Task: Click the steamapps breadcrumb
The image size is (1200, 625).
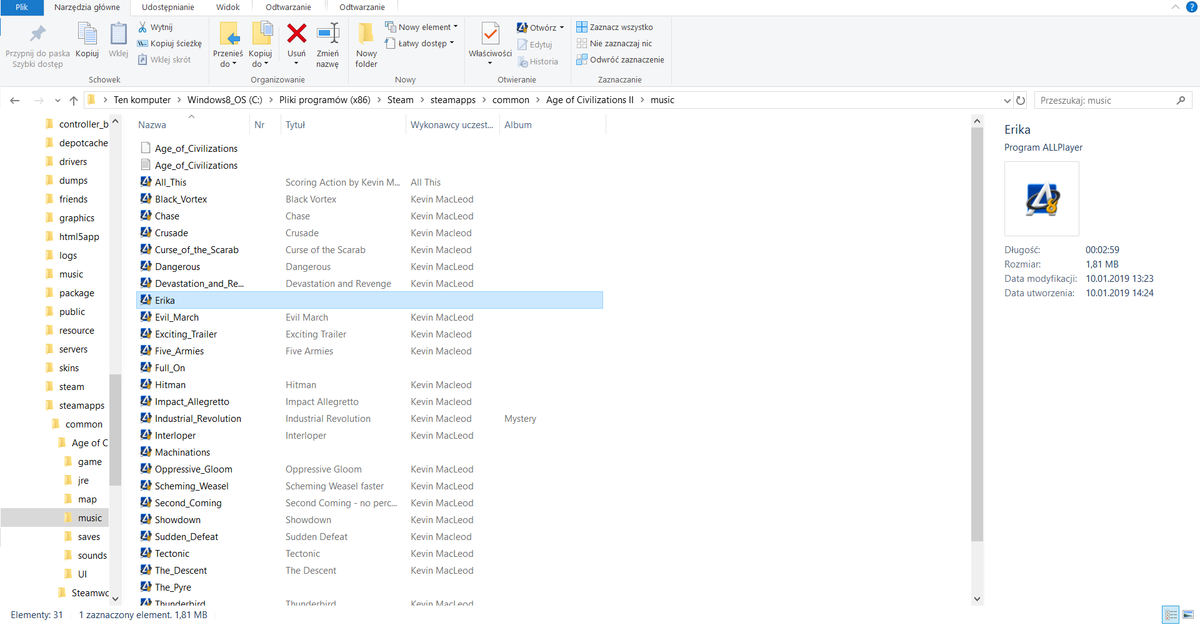Action: click(x=451, y=100)
